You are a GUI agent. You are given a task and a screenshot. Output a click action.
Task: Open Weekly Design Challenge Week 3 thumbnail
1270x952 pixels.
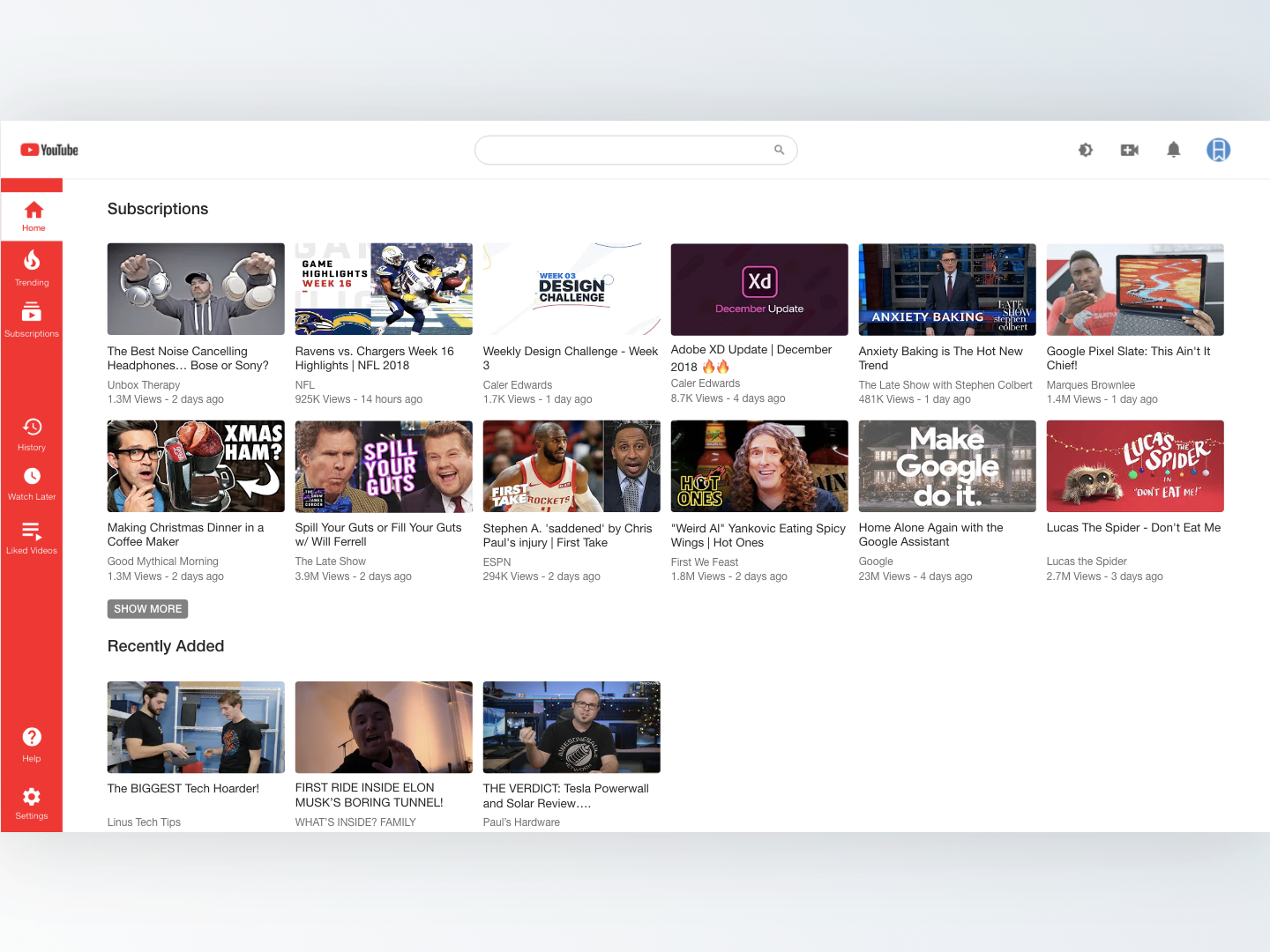point(571,289)
